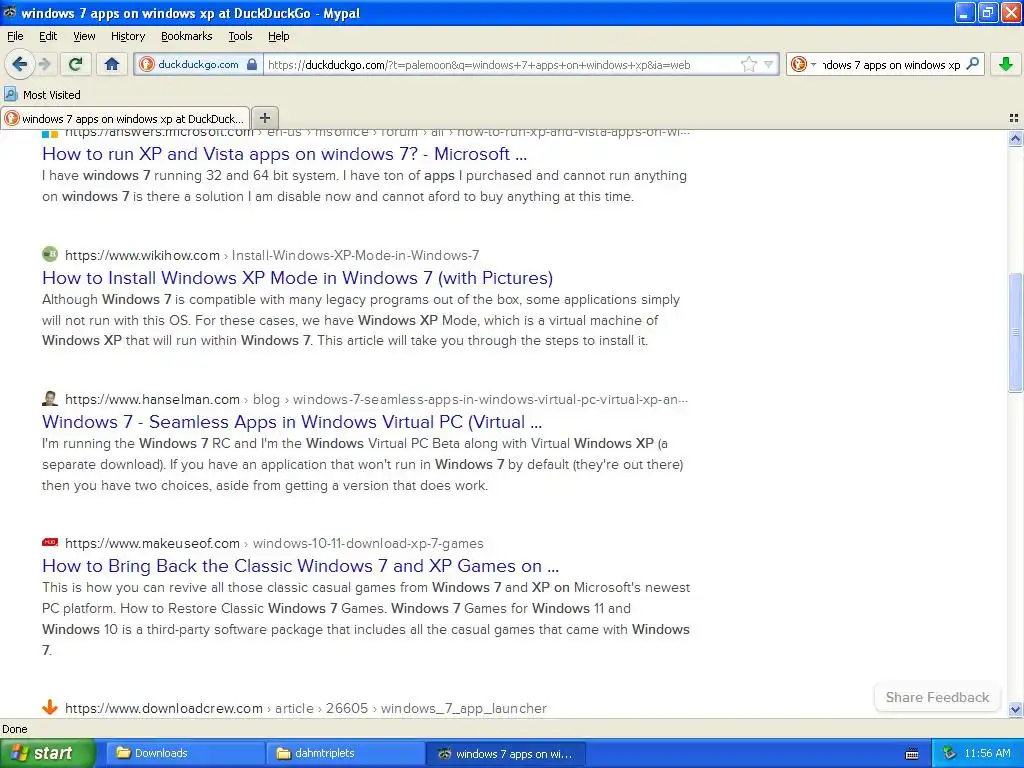
Task: Open the Downloads green arrow button
Action: pos(1006,64)
